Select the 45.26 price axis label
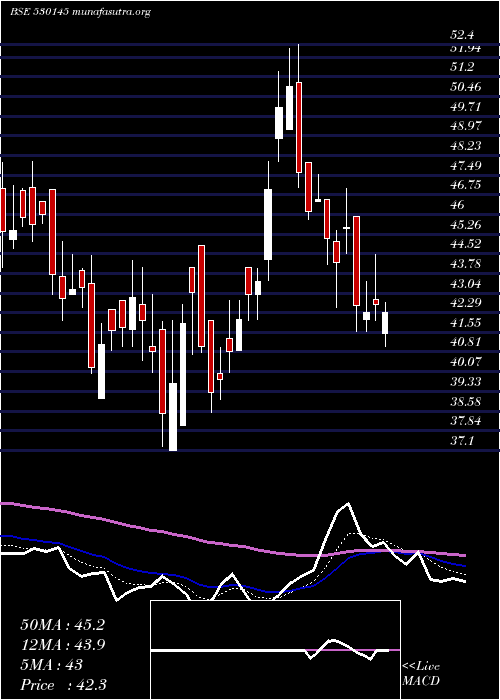The image size is (500, 700). pos(466,225)
